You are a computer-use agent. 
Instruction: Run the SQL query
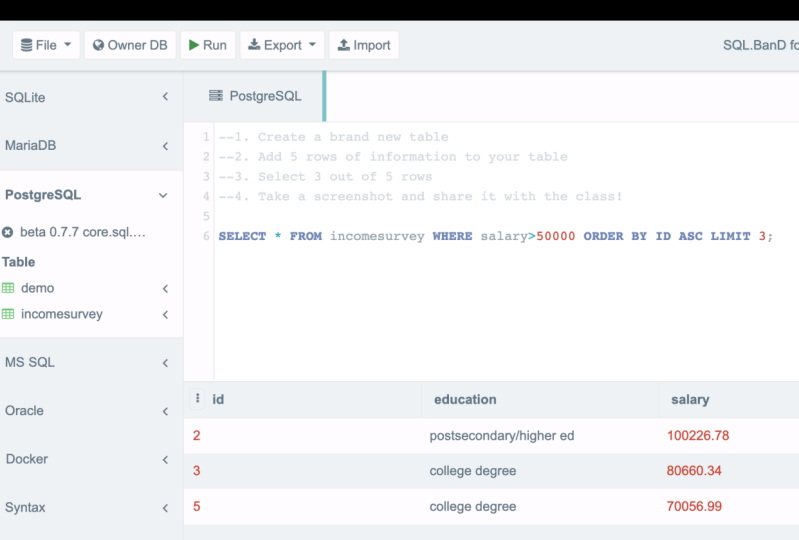(208, 45)
